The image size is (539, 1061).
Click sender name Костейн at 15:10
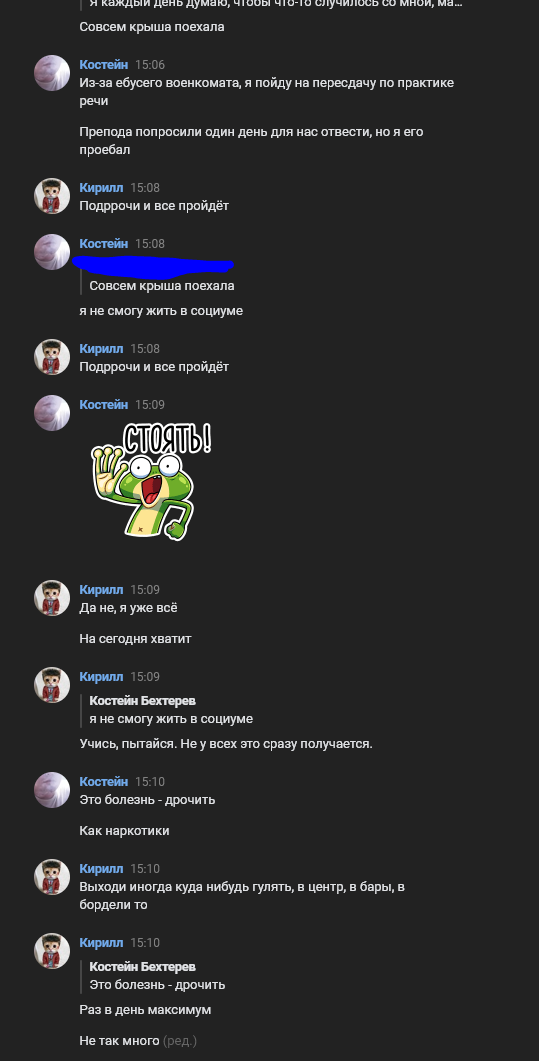[103, 782]
